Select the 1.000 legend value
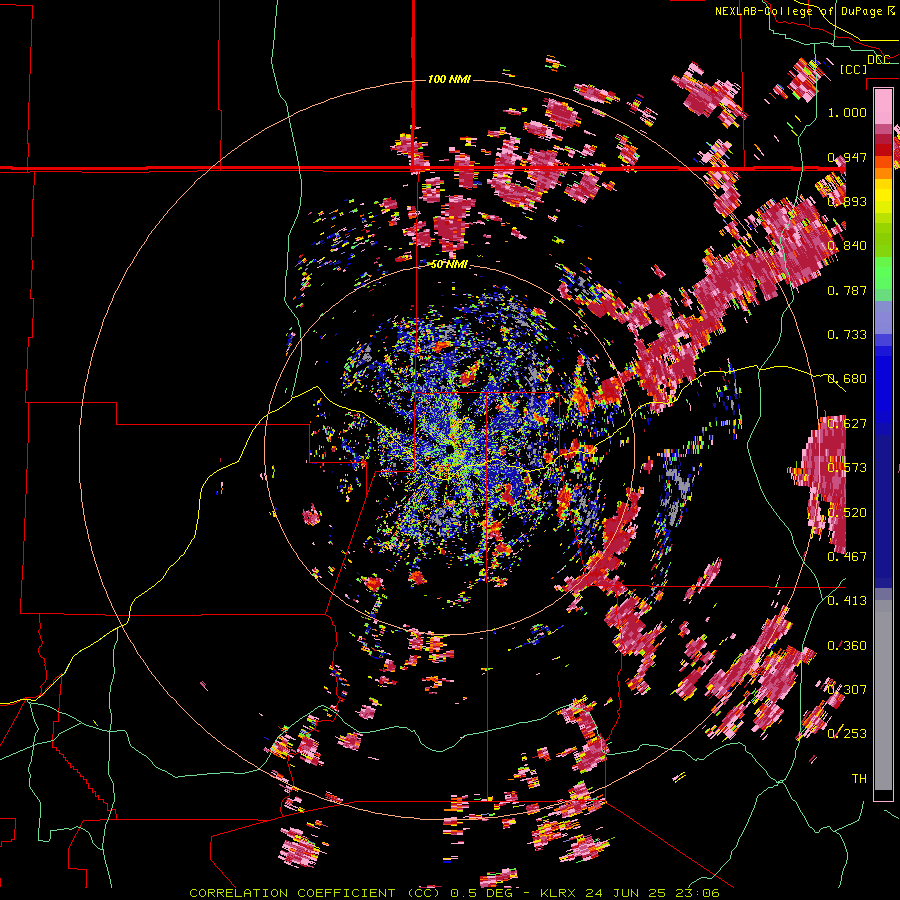The image size is (900, 900). coord(847,112)
